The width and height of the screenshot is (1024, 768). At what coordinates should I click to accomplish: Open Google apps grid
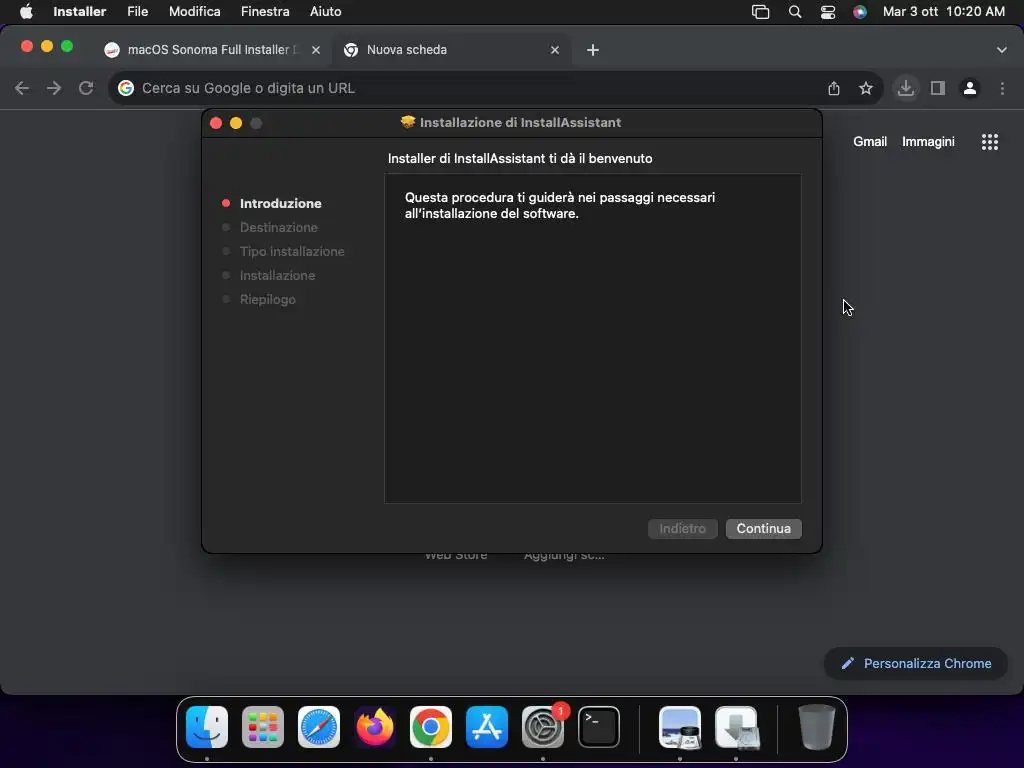point(989,142)
